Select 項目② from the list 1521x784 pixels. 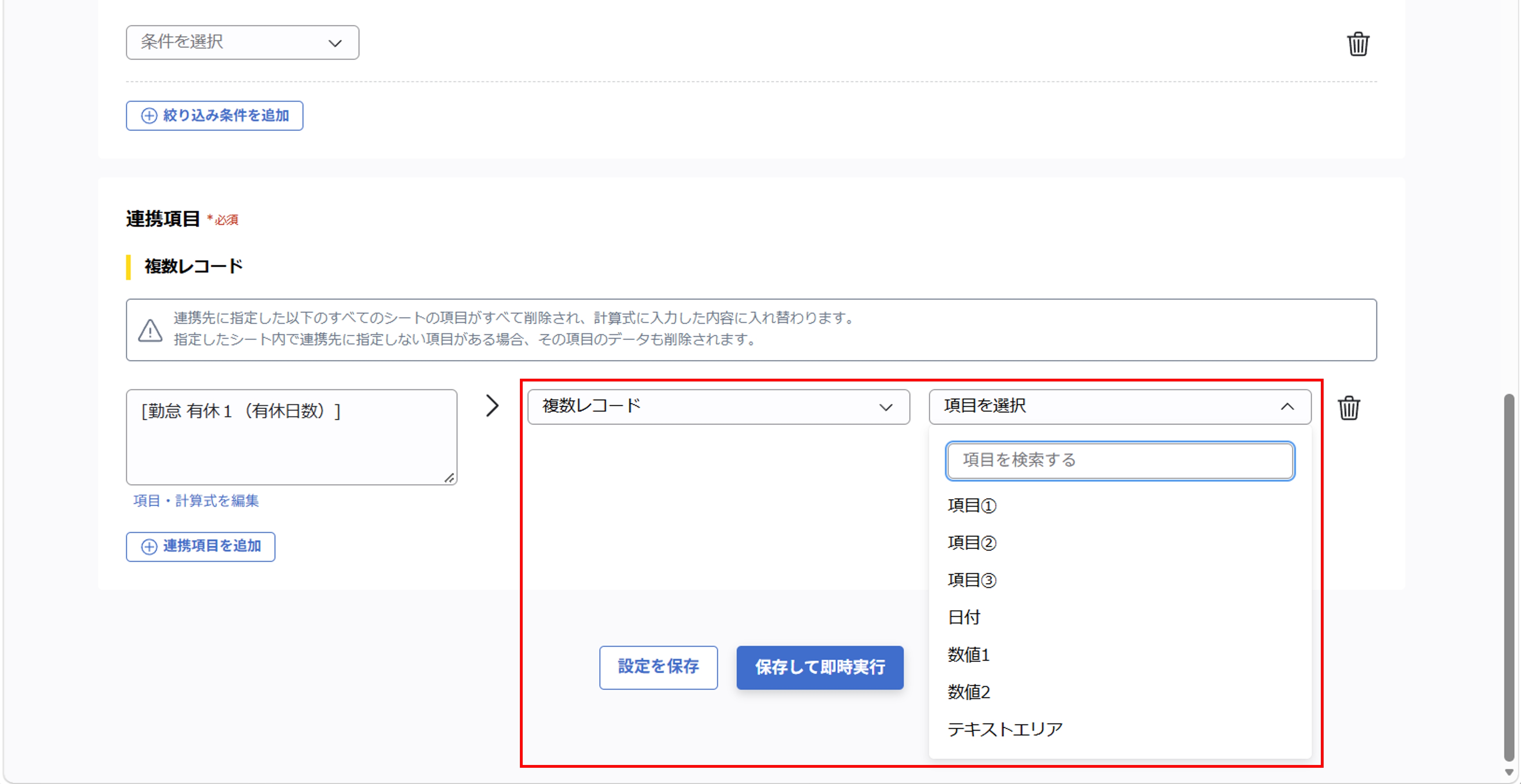point(972,542)
